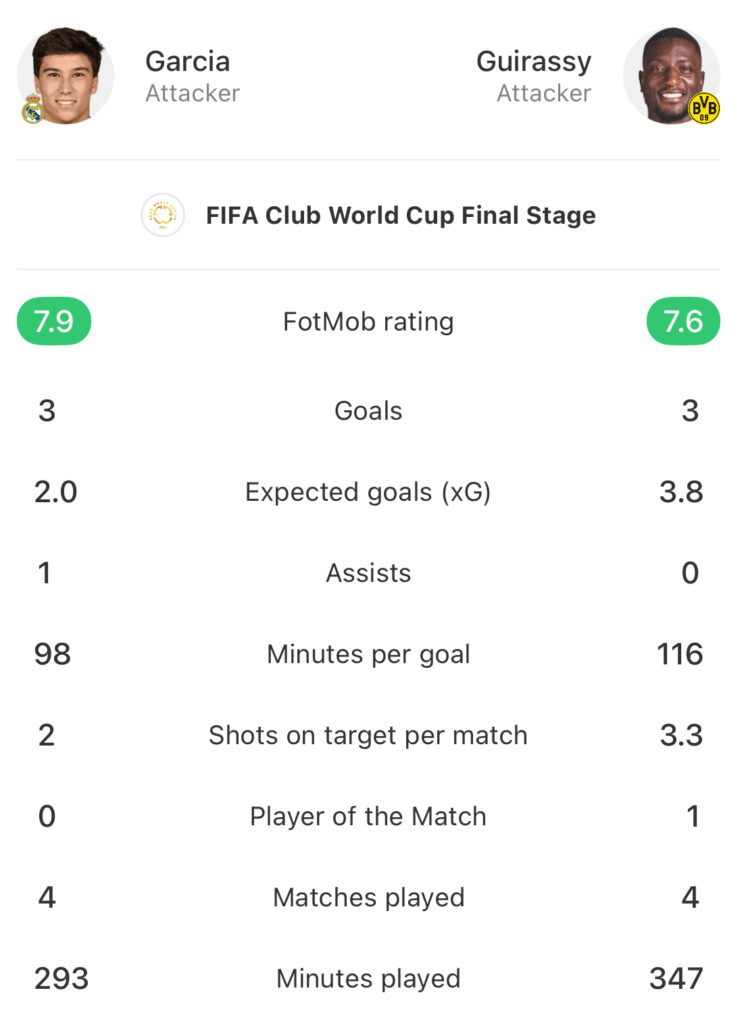Click the BVB Dortmund crest badge

704,108
